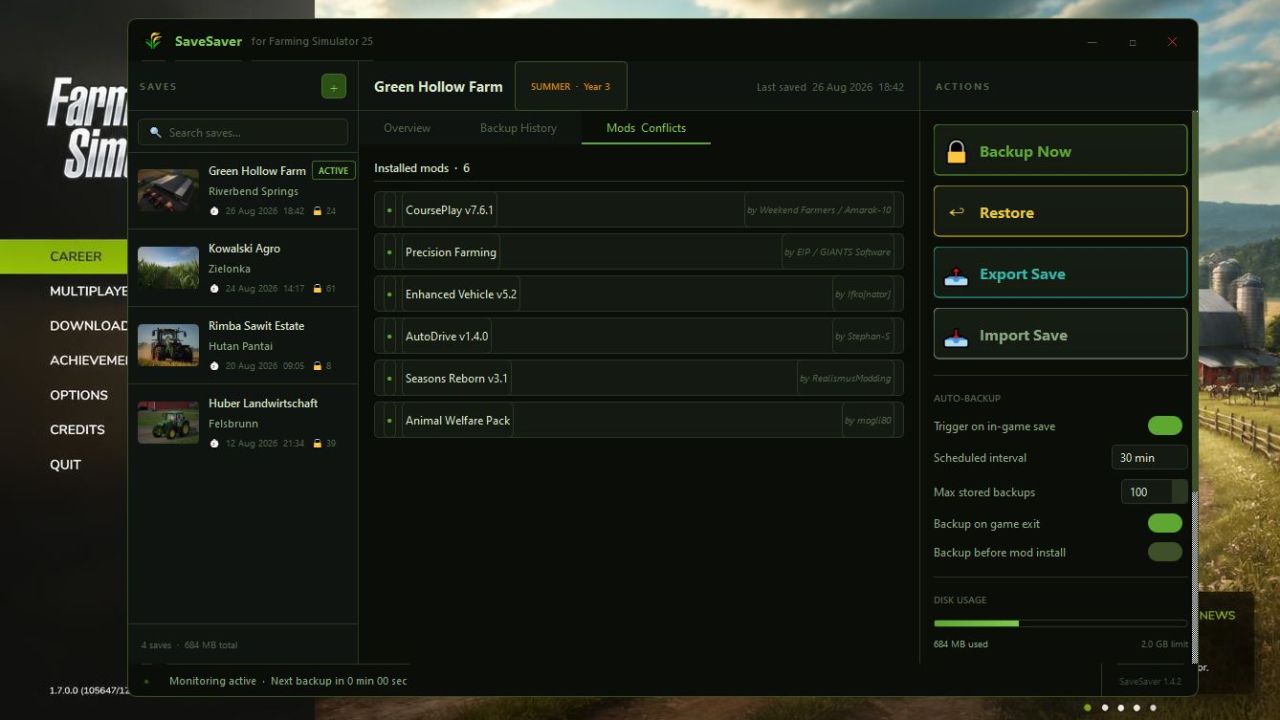This screenshot has width=1280, height=720.
Task: Open OPTIONS in Farming Simulator menu
Action: tap(79, 395)
